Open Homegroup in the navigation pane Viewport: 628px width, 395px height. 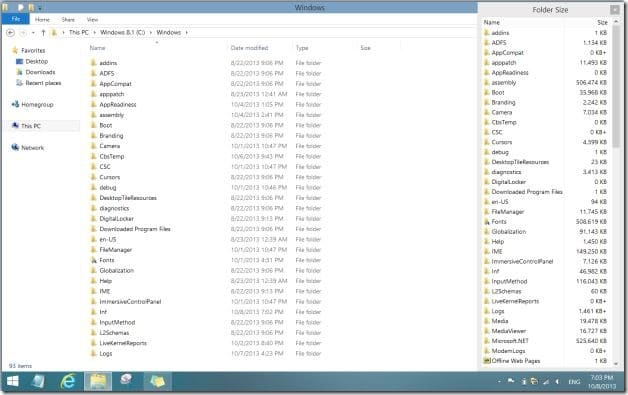(x=32, y=105)
